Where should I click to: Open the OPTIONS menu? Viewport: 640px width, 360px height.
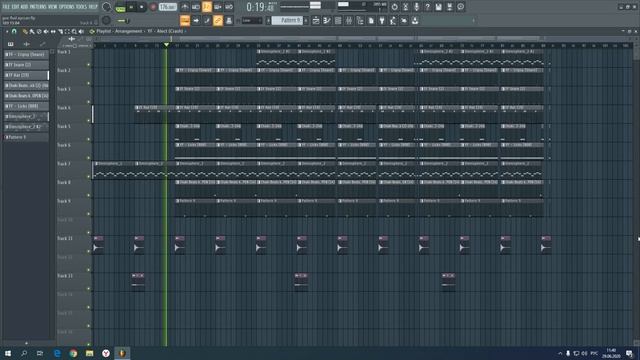(x=67, y=7)
